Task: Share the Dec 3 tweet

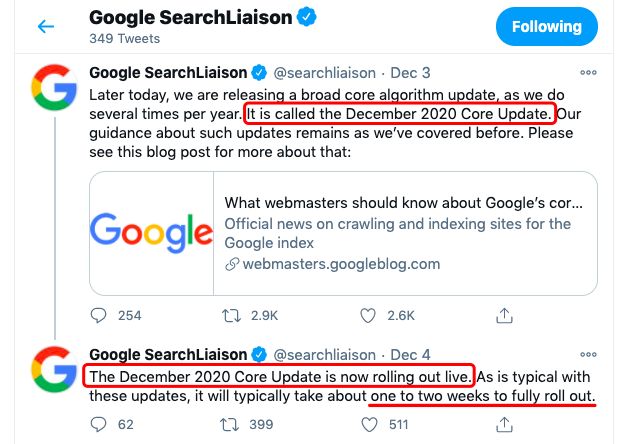Action: pyautogui.click(x=504, y=316)
